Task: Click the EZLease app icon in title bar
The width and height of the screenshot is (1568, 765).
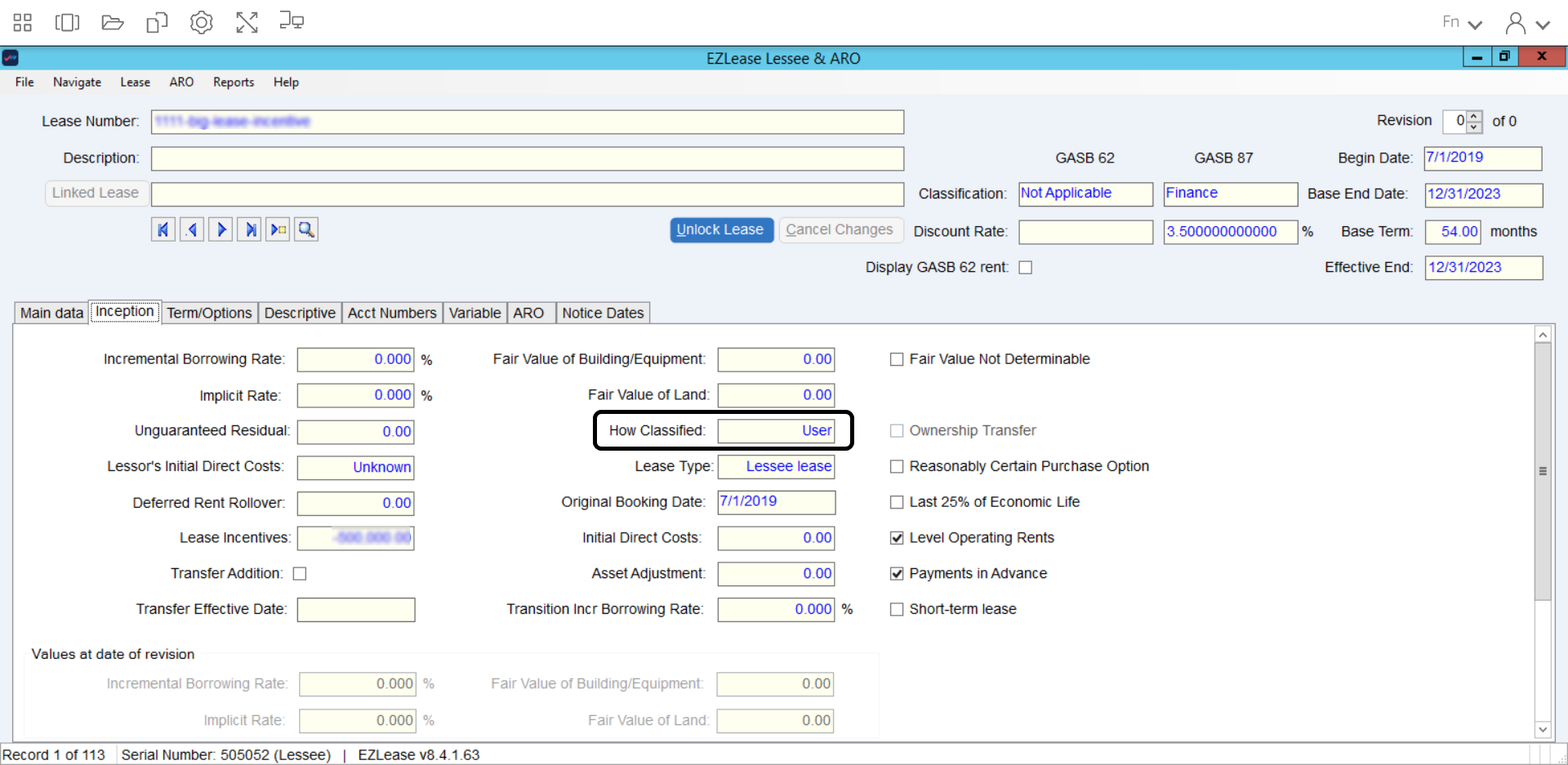Action: pos(11,58)
